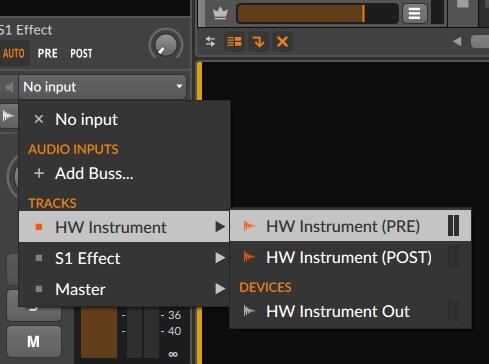Click the left-pointing triangle at top right
The width and height of the screenshot is (489, 364).
[457, 42]
